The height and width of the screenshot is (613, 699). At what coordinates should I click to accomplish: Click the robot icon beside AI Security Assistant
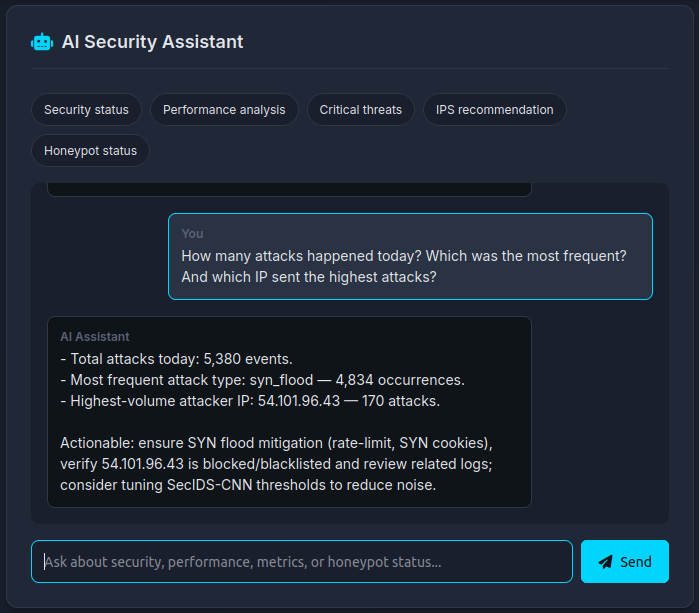tap(42, 42)
